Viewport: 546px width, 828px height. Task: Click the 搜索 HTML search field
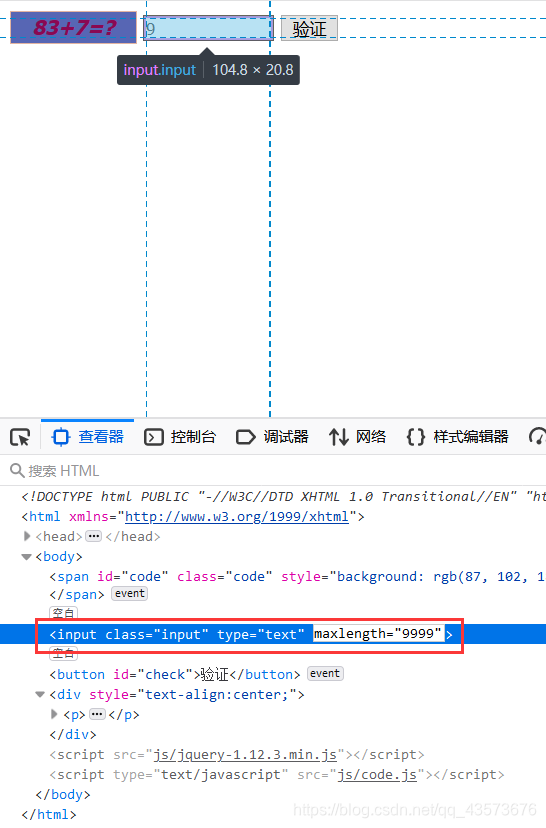(273, 471)
